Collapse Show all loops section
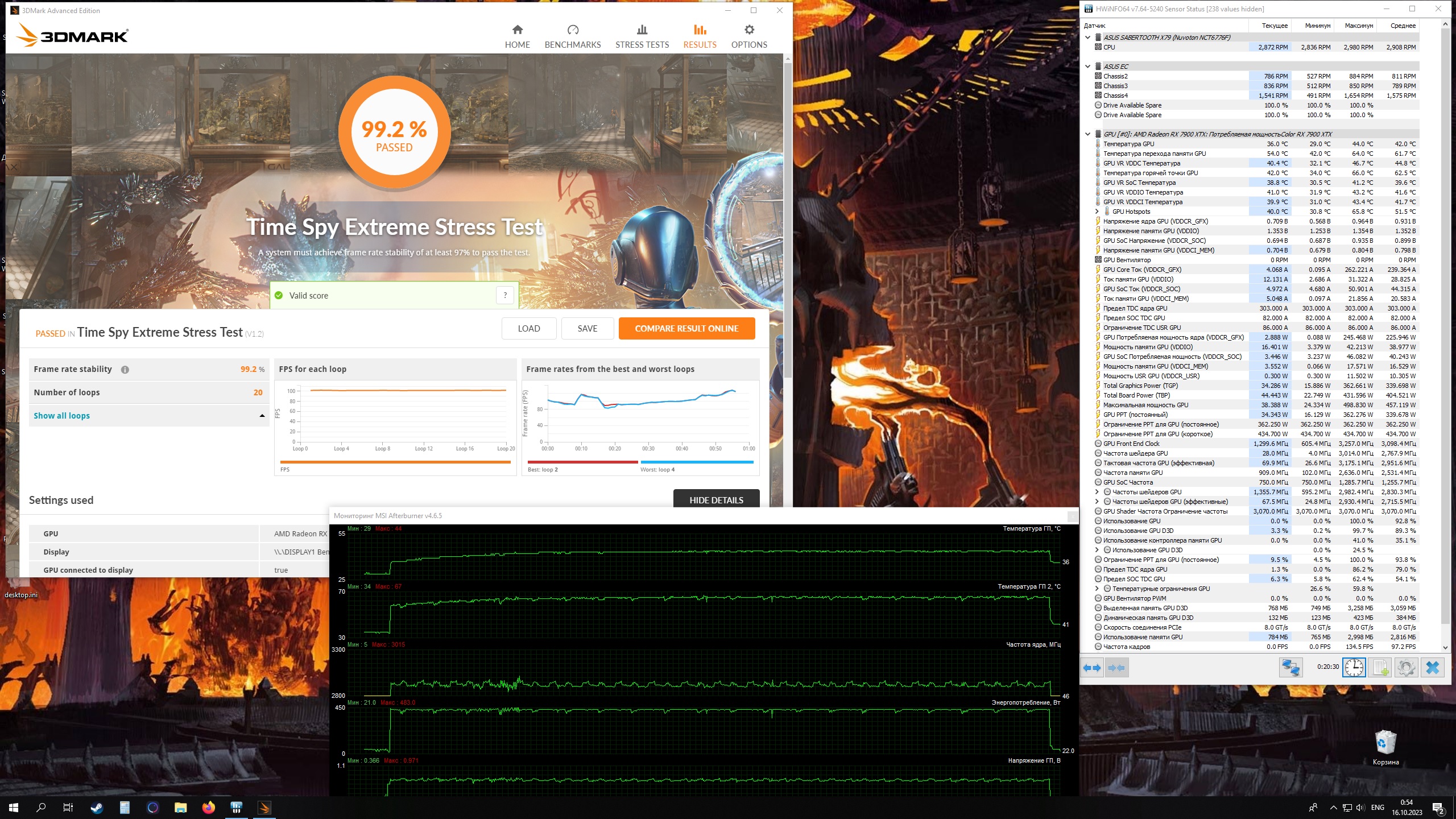 (262, 416)
